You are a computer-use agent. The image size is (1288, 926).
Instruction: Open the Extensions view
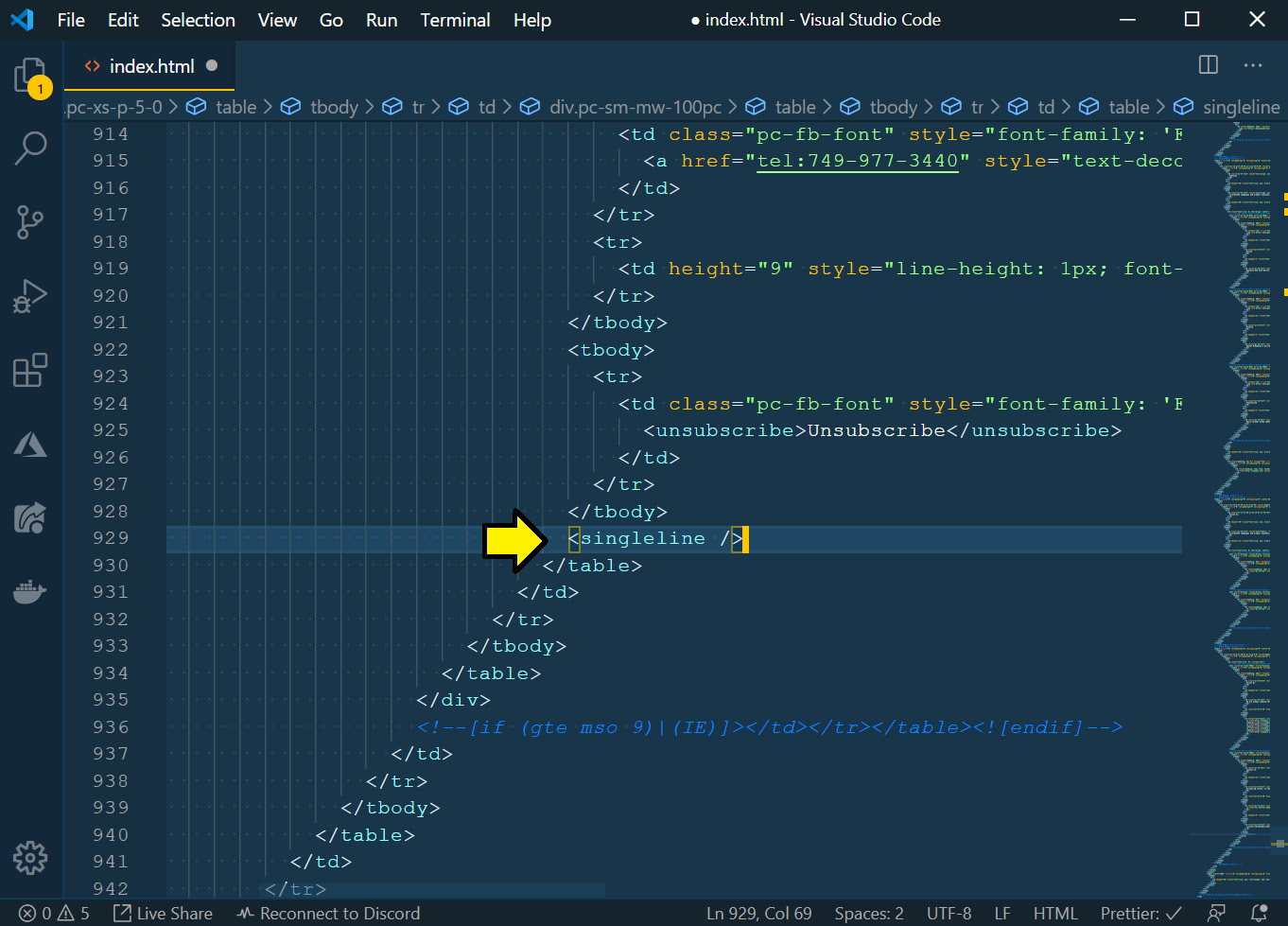[30, 370]
